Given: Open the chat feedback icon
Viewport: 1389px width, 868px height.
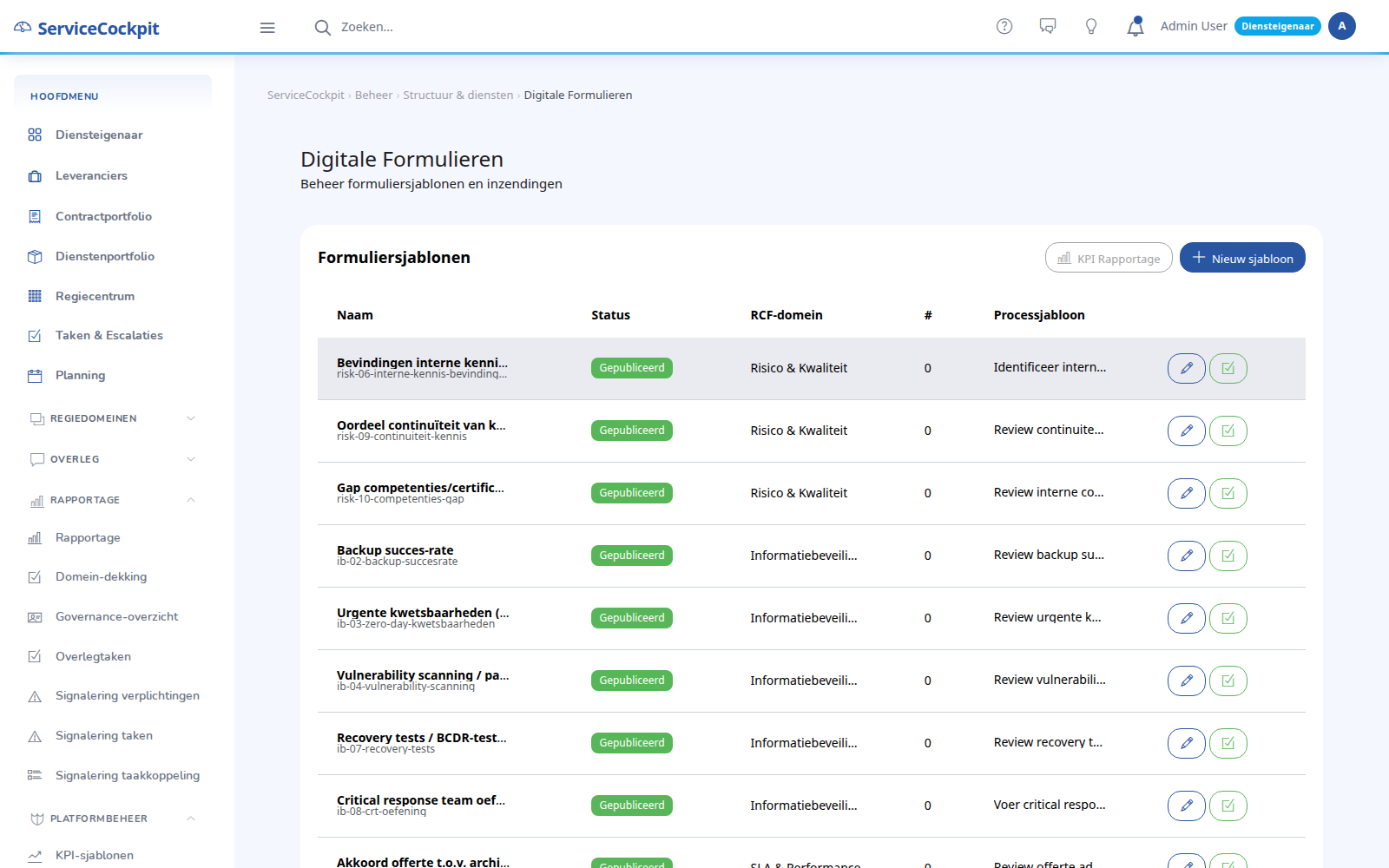Looking at the screenshot, I should [1048, 26].
